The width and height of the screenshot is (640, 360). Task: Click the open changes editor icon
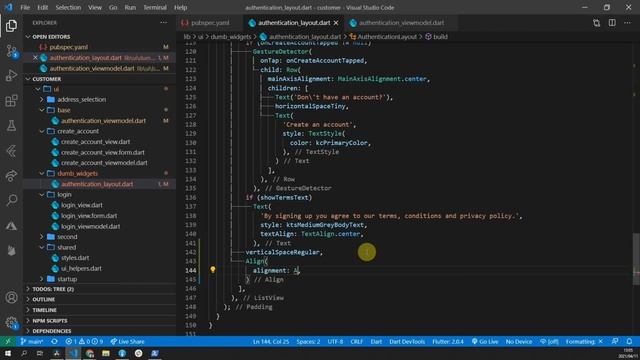tap(596, 23)
